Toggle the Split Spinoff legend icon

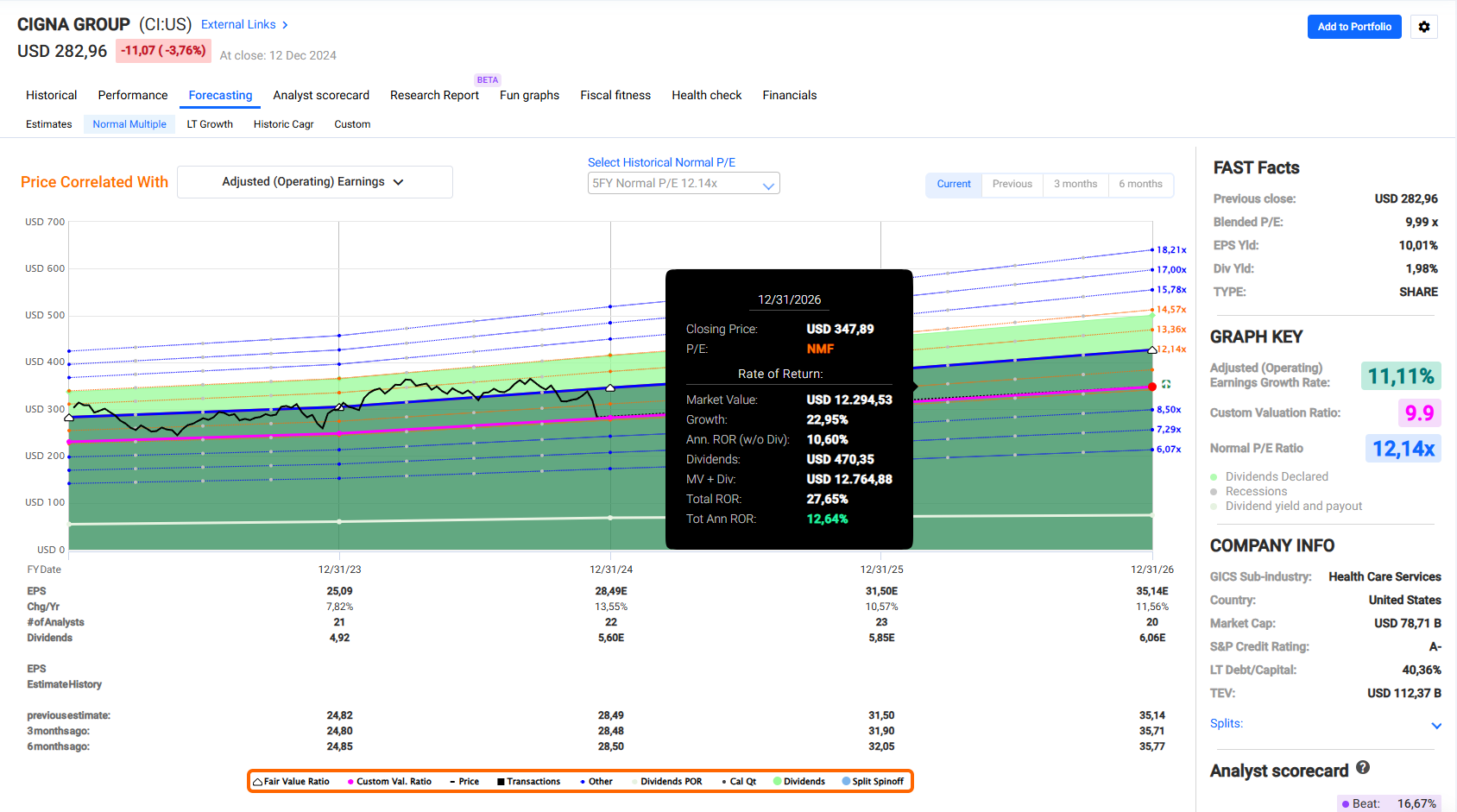pyautogui.click(x=846, y=781)
